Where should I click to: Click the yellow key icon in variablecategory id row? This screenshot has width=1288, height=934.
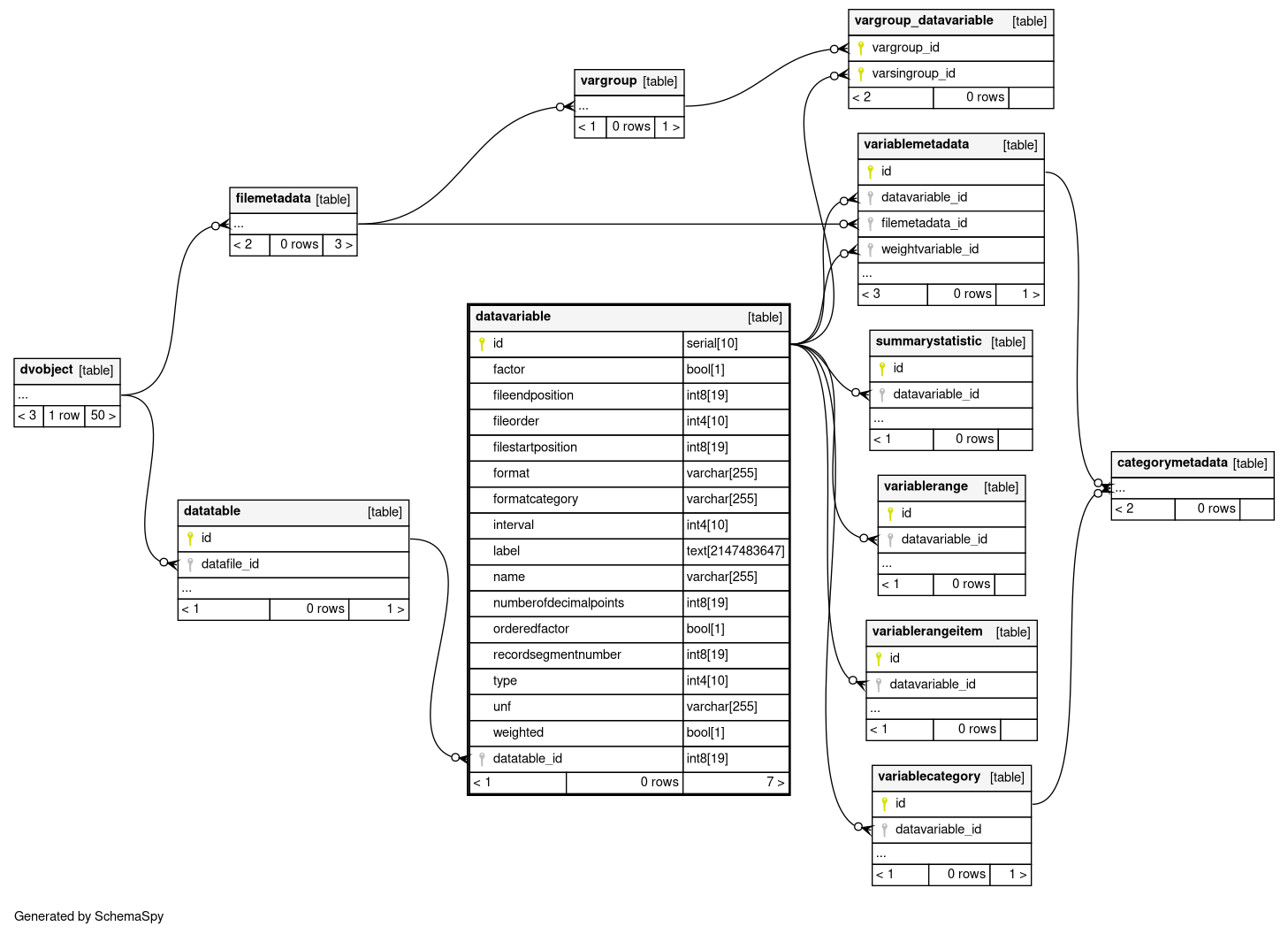tap(884, 803)
